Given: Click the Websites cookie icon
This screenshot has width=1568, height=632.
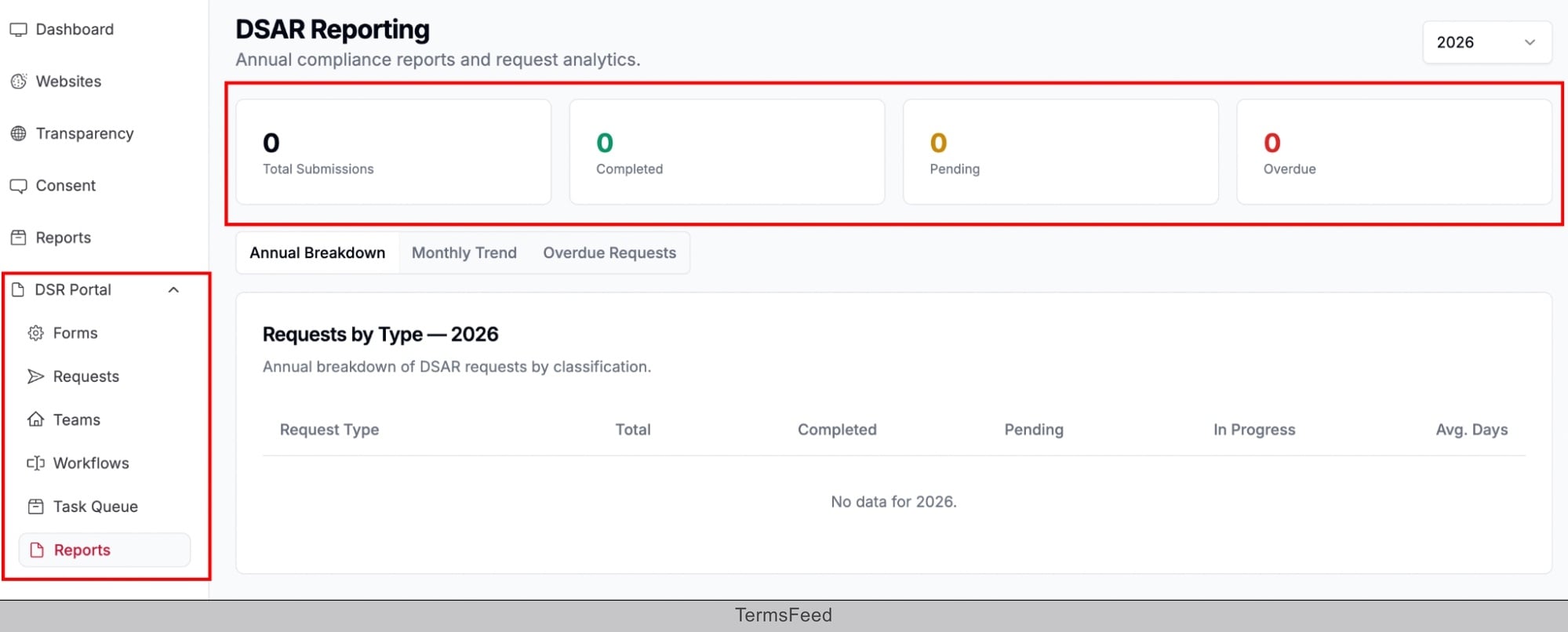Looking at the screenshot, I should (19, 82).
